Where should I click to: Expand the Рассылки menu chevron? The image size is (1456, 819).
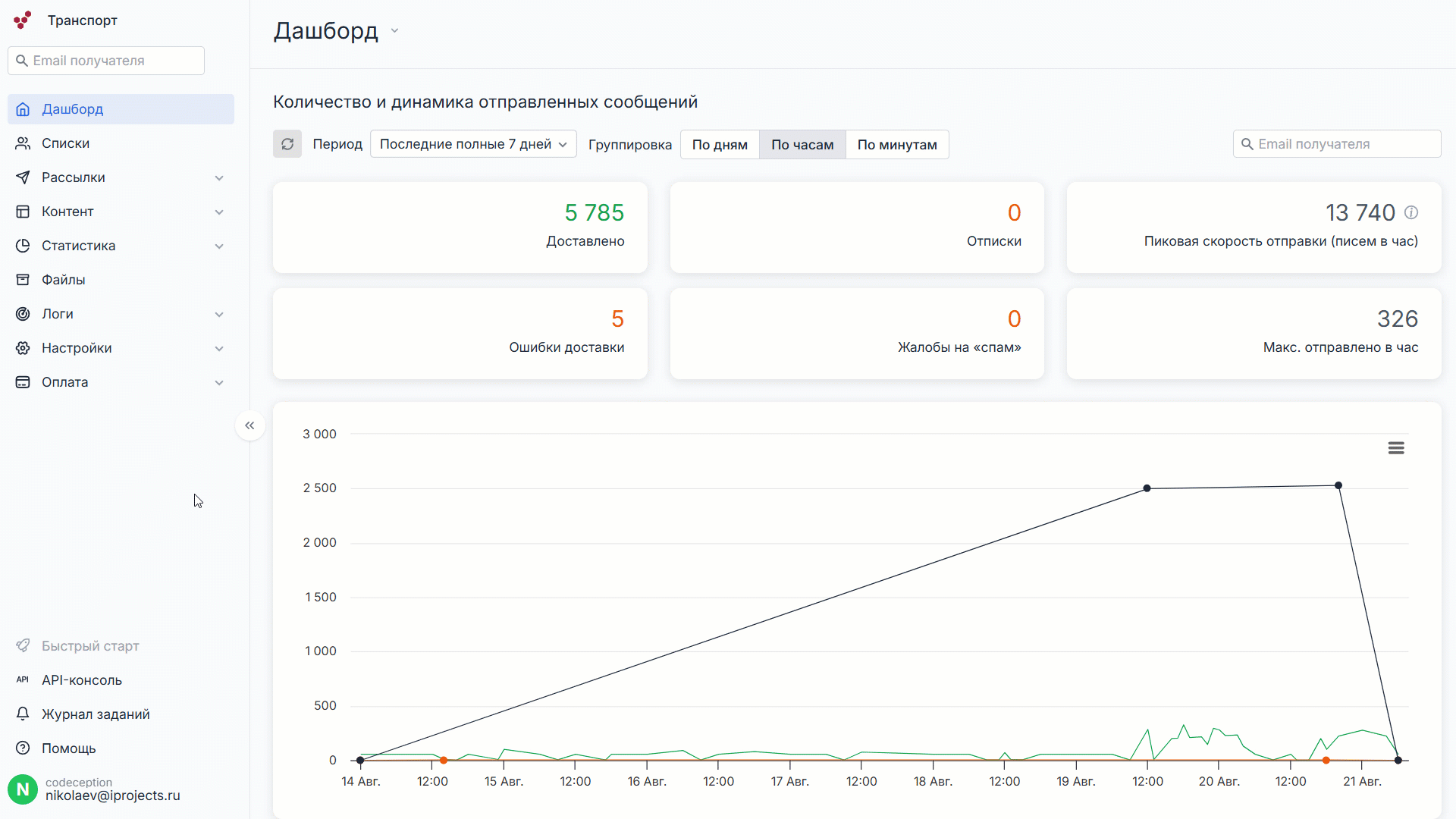[219, 178]
